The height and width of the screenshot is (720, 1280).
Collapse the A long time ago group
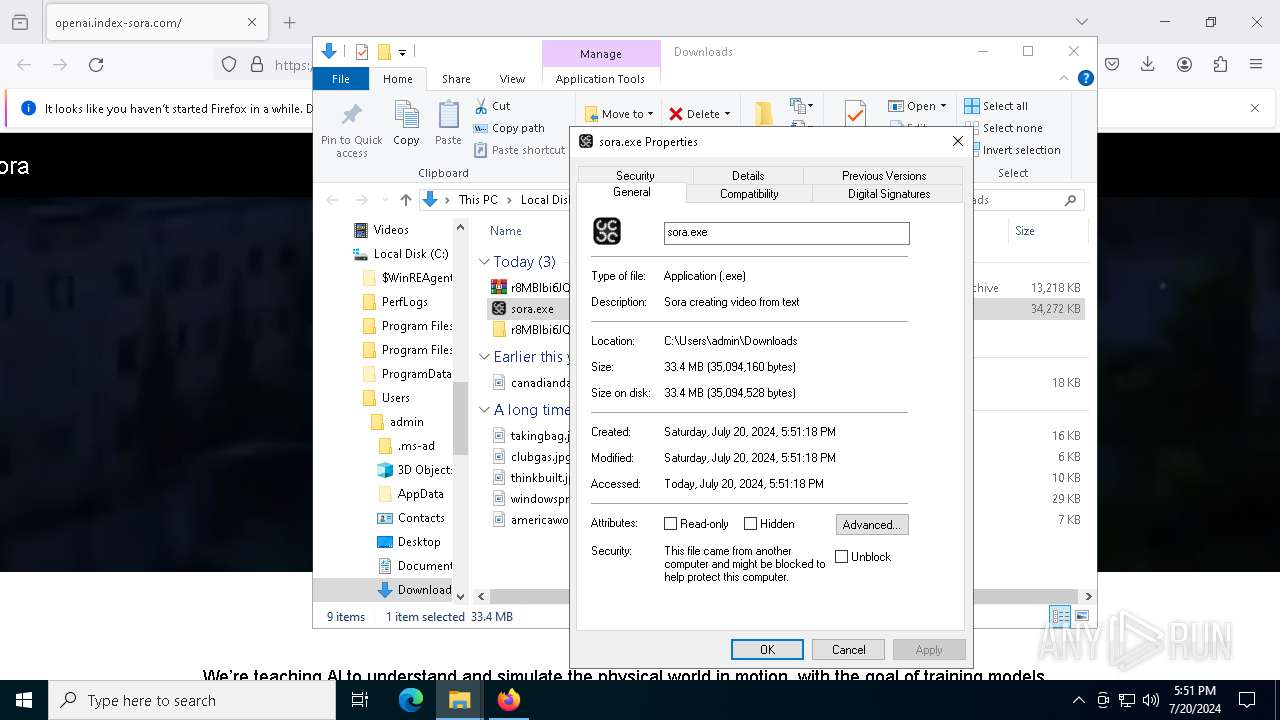(484, 410)
